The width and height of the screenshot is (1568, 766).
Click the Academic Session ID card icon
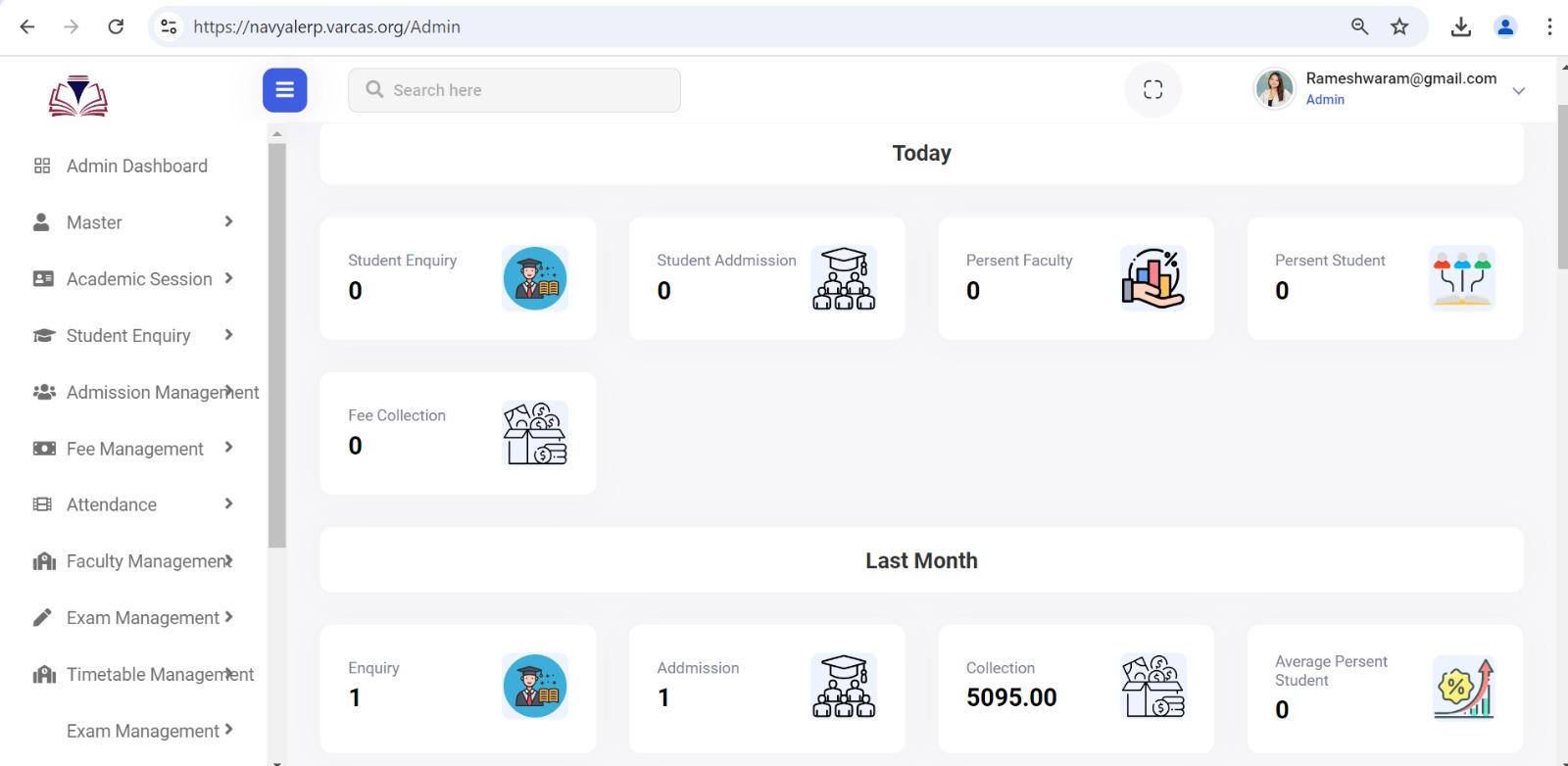coord(43,279)
